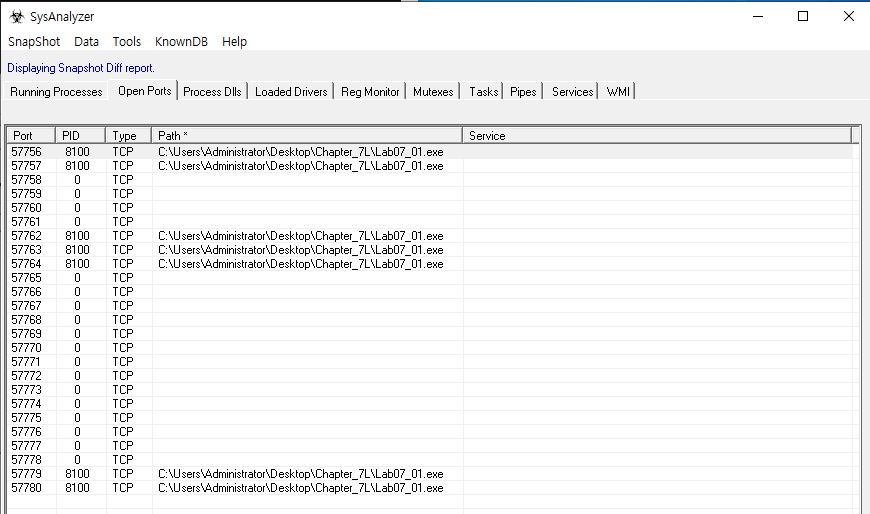Select the port 57757 row
870x514 pixels.
[430, 166]
